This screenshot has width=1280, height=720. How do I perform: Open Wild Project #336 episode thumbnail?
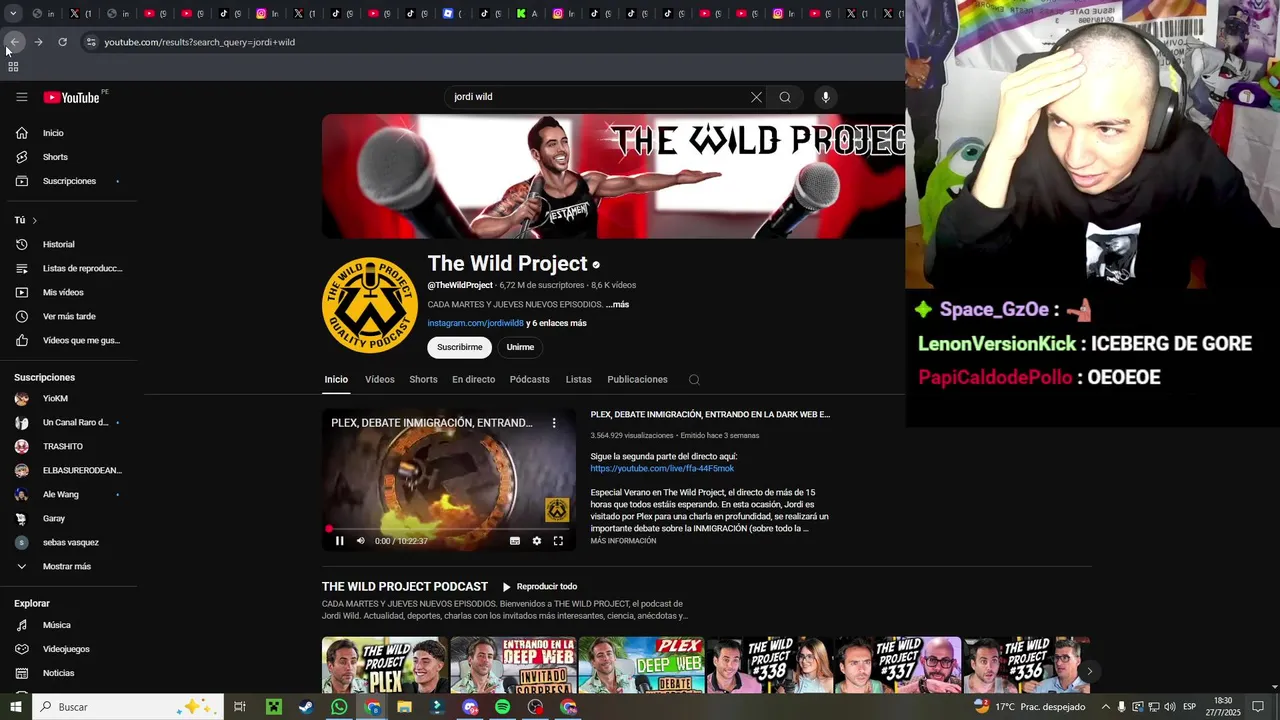pyautogui.click(x=1025, y=665)
